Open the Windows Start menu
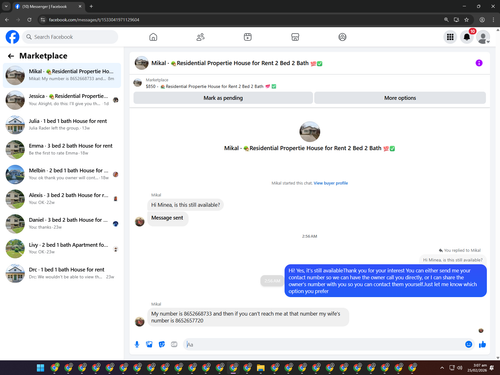The image size is (500, 375). coord(40,368)
